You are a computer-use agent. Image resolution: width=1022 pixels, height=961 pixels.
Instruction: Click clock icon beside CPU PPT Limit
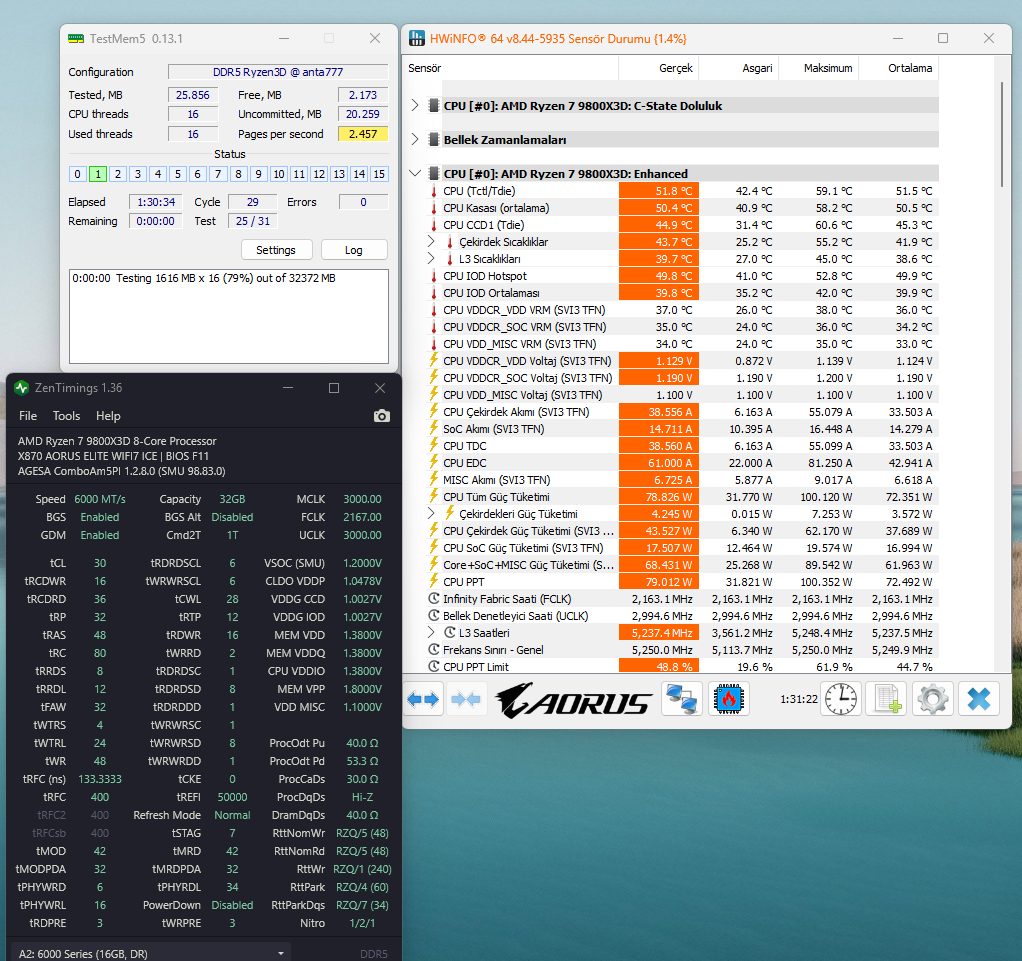433,666
